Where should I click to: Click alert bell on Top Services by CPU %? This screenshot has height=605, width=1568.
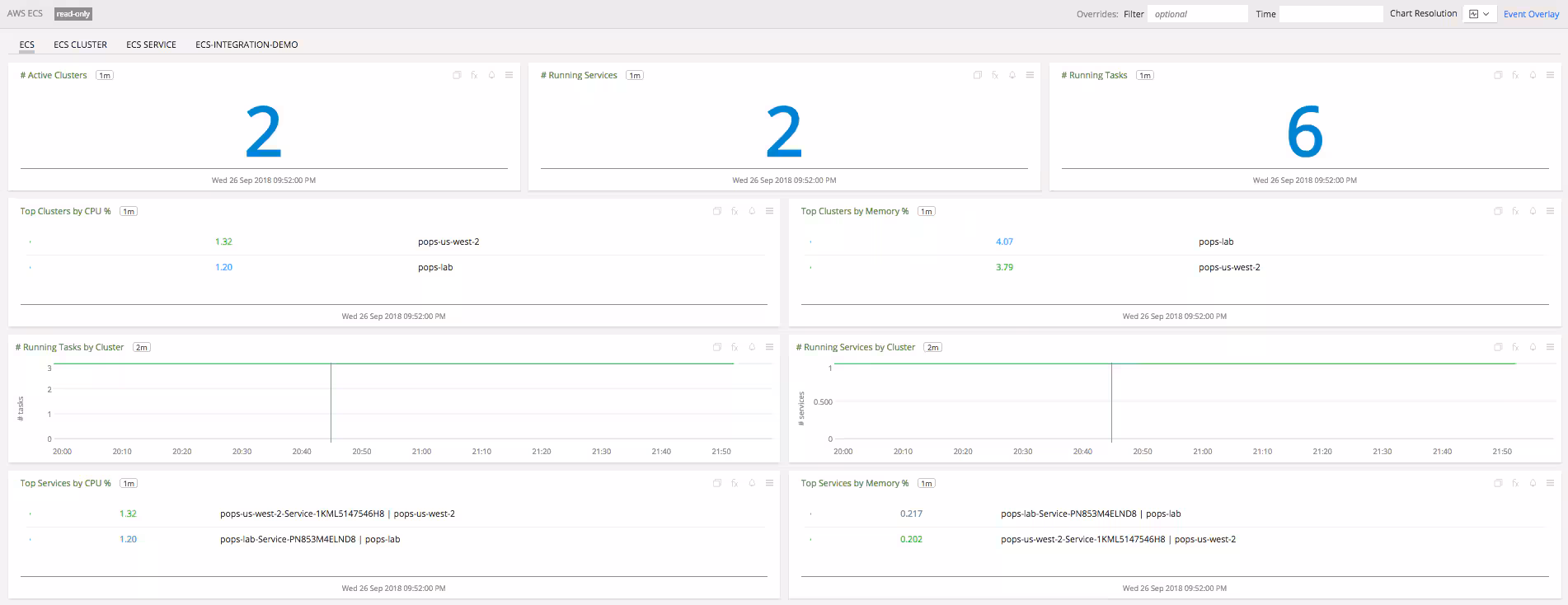[x=752, y=483]
